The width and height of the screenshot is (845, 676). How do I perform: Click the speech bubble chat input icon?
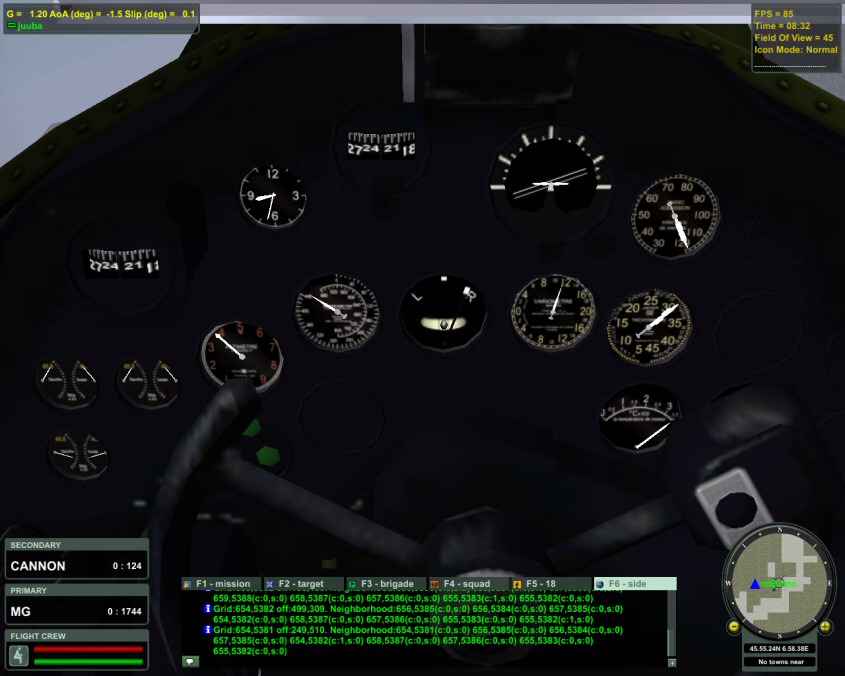[x=190, y=661]
